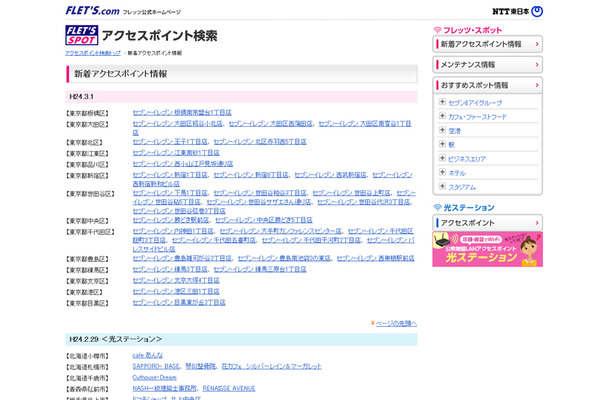Open the スタジアム sidebar link
The width and height of the screenshot is (610, 400).
pos(462,187)
